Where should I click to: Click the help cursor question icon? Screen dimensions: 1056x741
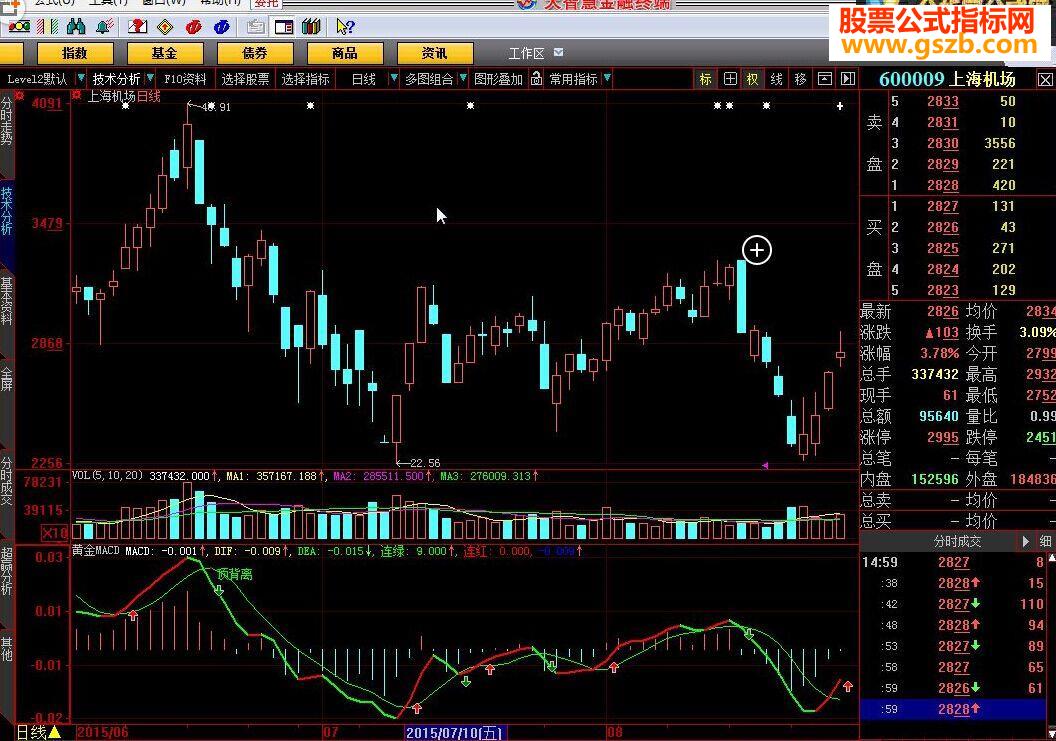coord(345,27)
